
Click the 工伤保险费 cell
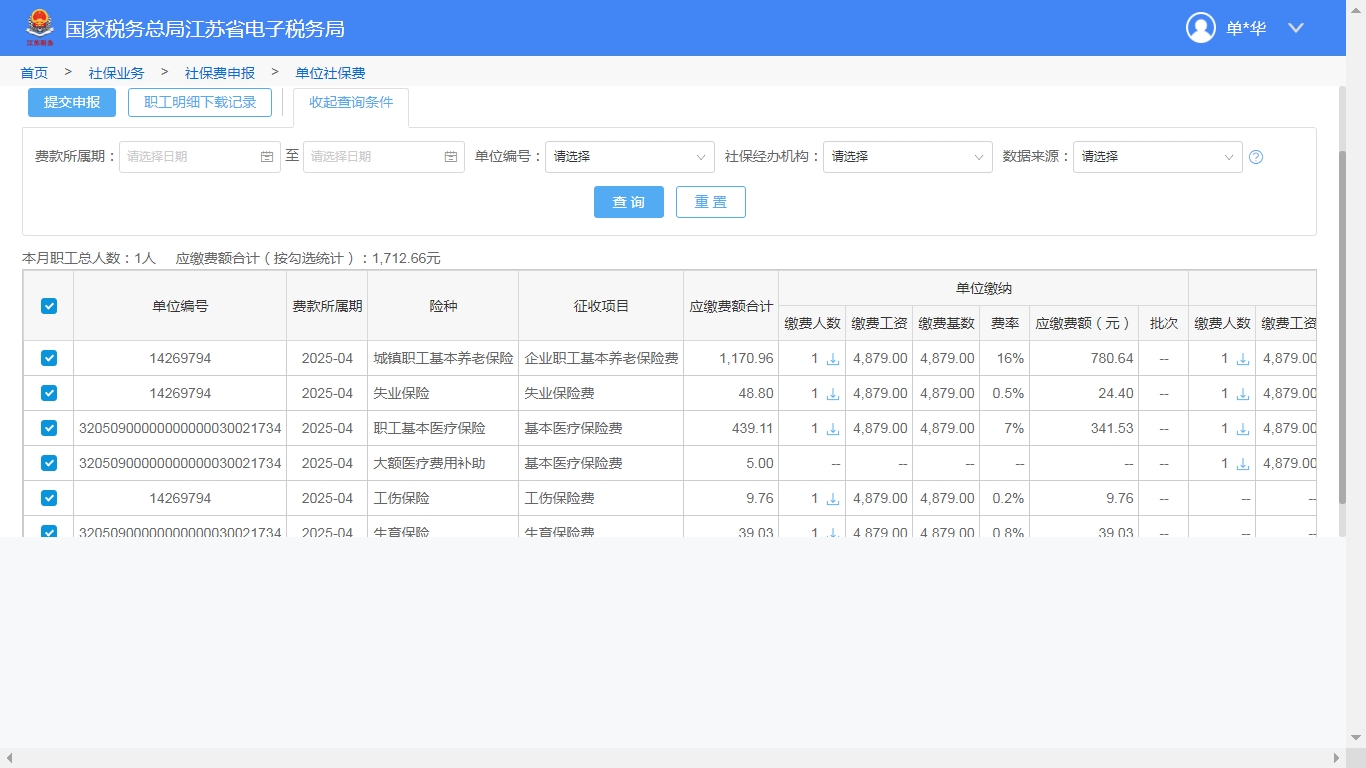(x=601, y=498)
